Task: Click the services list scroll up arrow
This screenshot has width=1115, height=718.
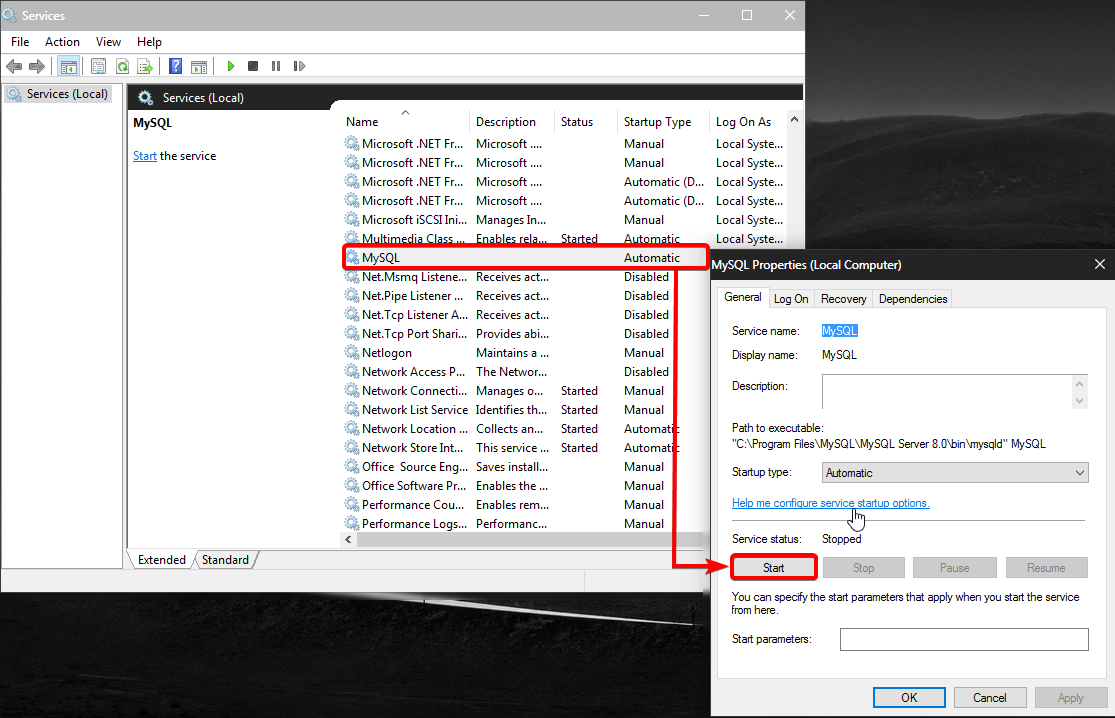Action: [x=794, y=119]
